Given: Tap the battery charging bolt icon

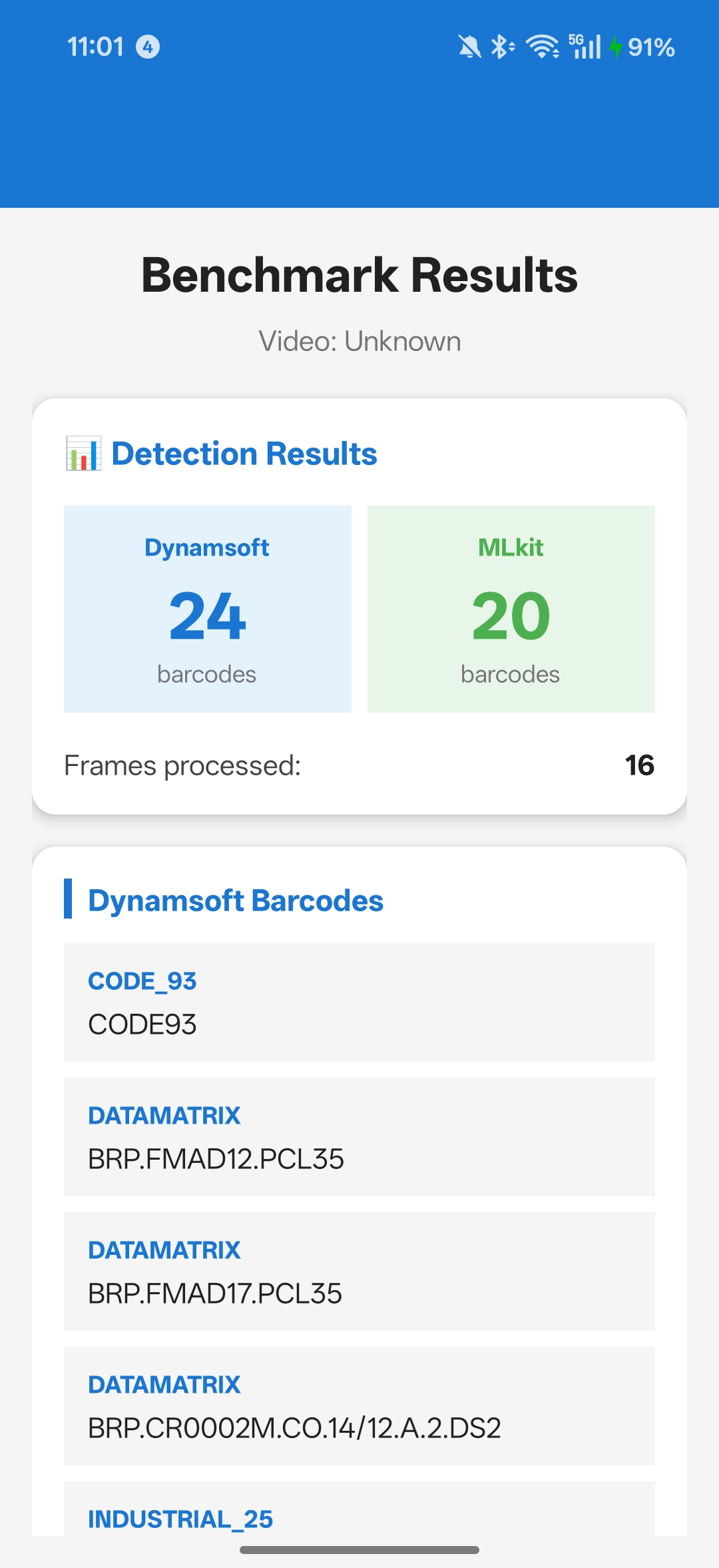Looking at the screenshot, I should (x=616, y=47).
